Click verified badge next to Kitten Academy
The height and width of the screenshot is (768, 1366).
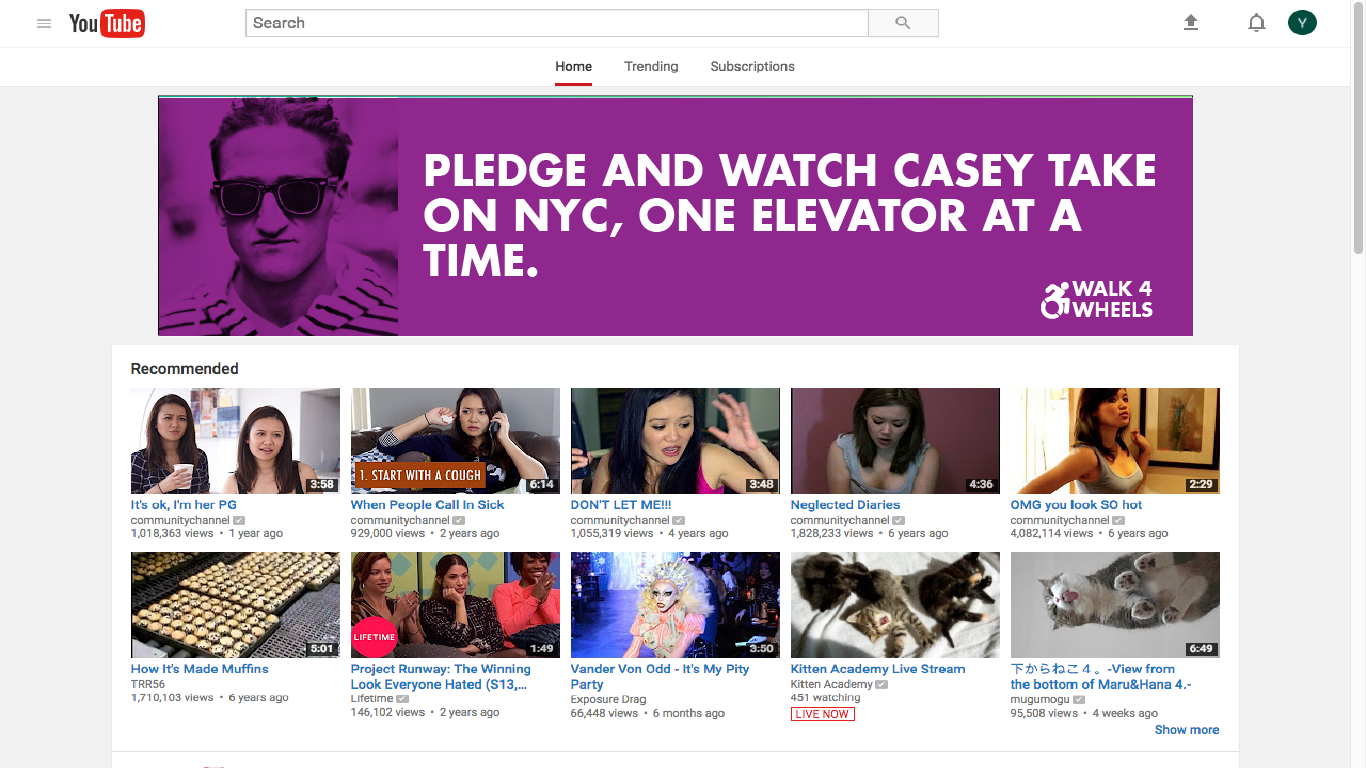[x=882, y=684]
